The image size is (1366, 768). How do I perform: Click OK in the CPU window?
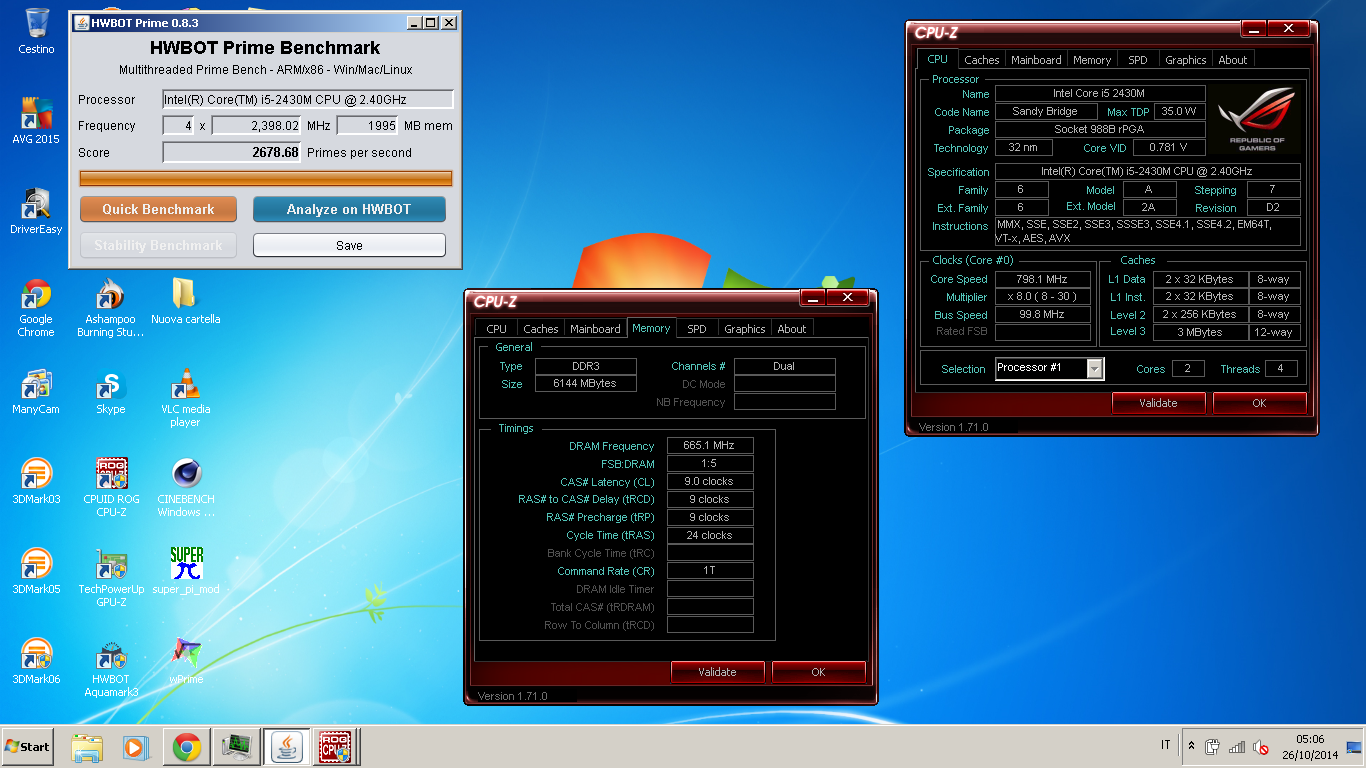[x=1259, y=403]
